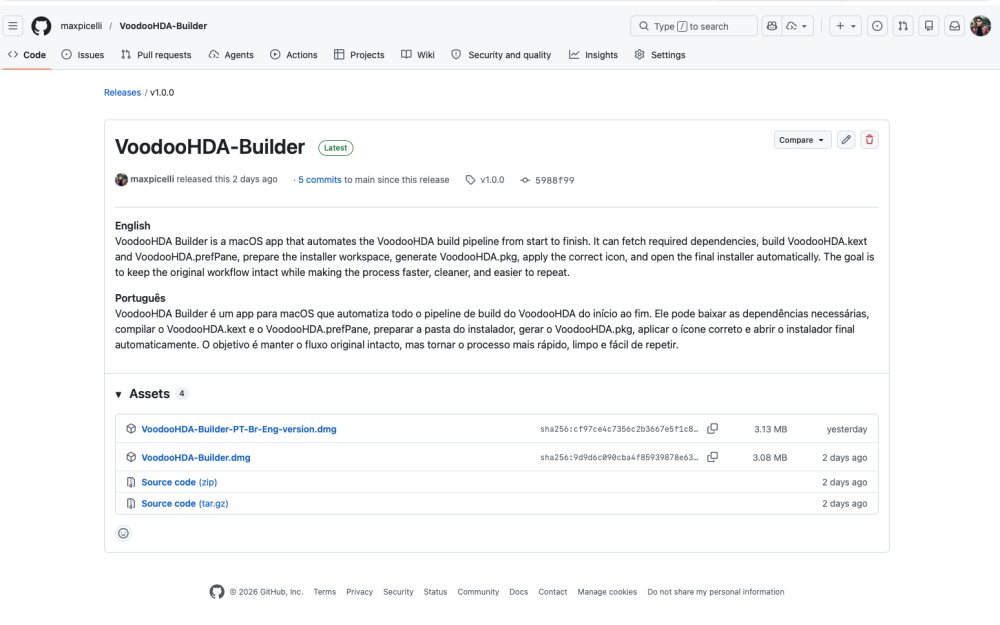Collapse the Assets section triangle
Viewport: 1000px width, 625px height.
(118, 395)
